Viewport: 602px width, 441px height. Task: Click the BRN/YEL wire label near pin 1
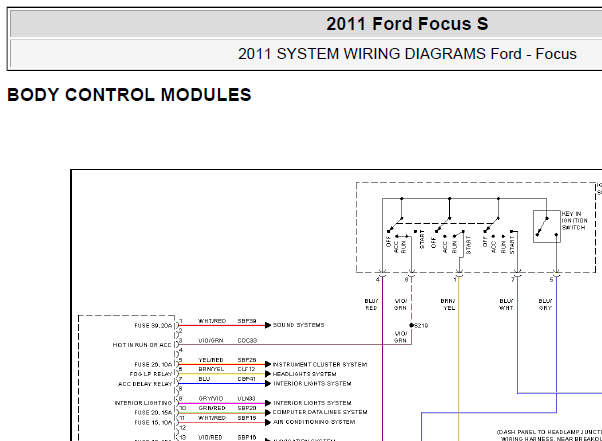pos(448,304)
